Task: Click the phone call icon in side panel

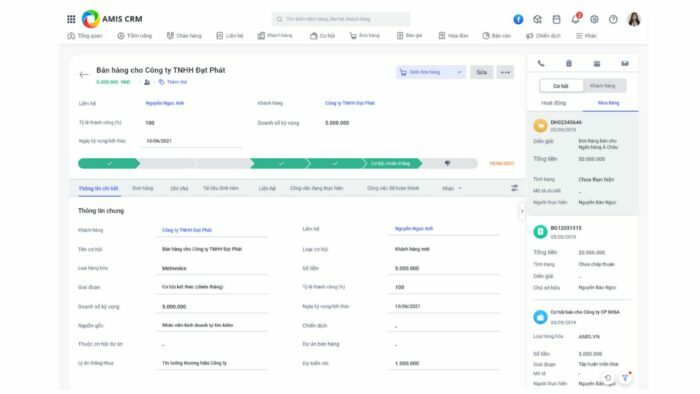Action: pyautogui.click(x=541, y=63)
